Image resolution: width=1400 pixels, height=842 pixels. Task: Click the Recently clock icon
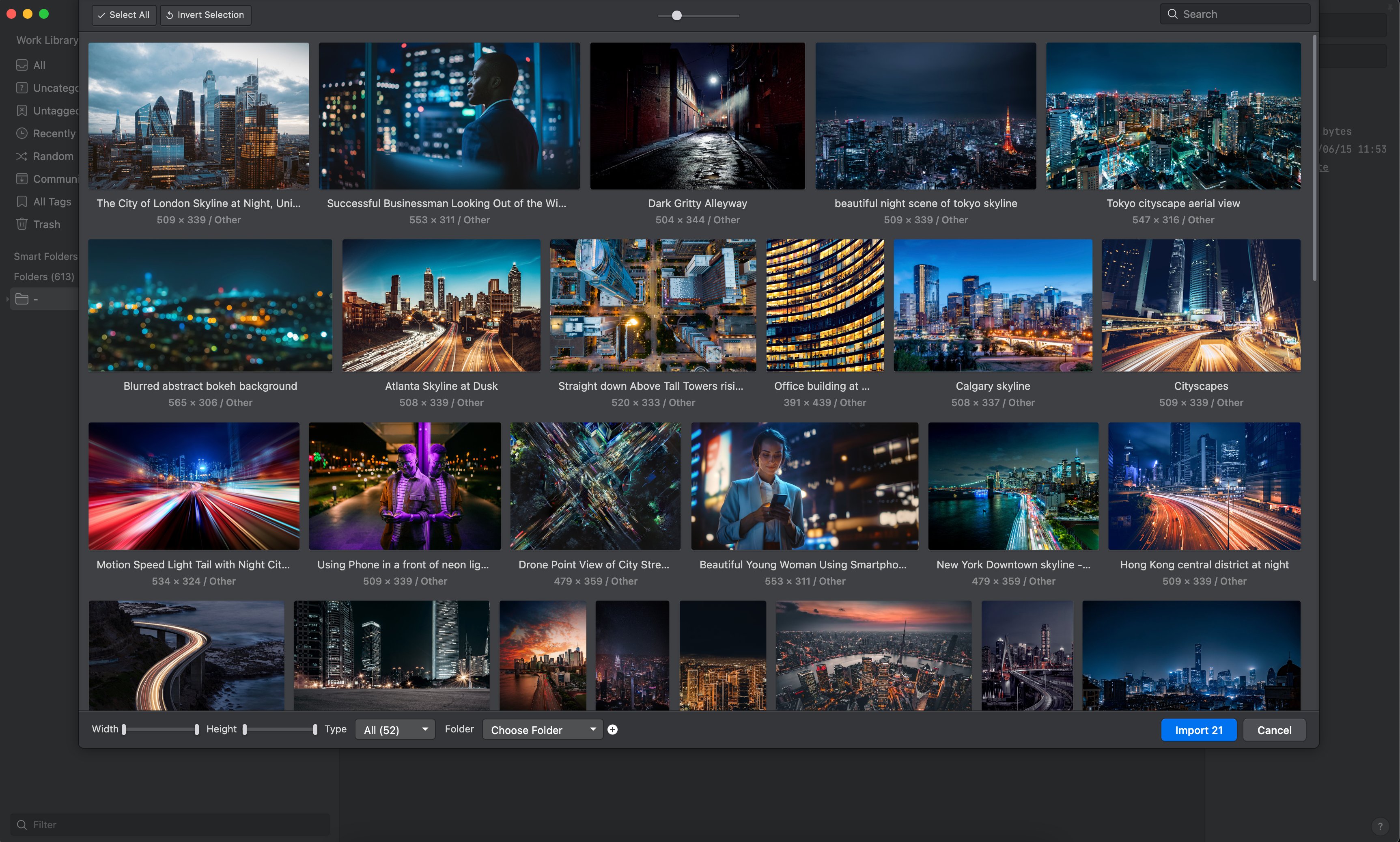point(22,133)
